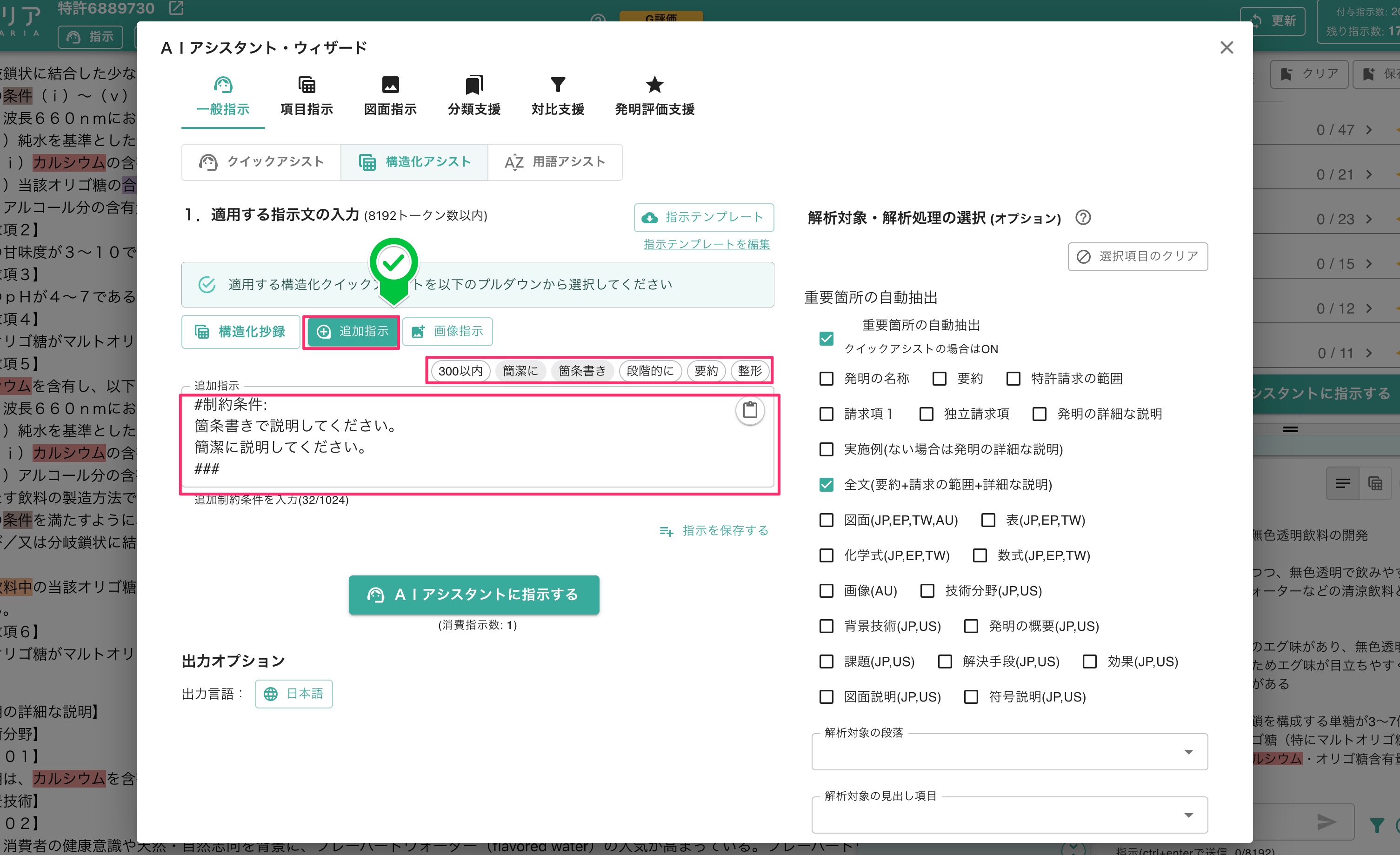
Task: Select the 段階的に chip
Action: pos(650,371)
